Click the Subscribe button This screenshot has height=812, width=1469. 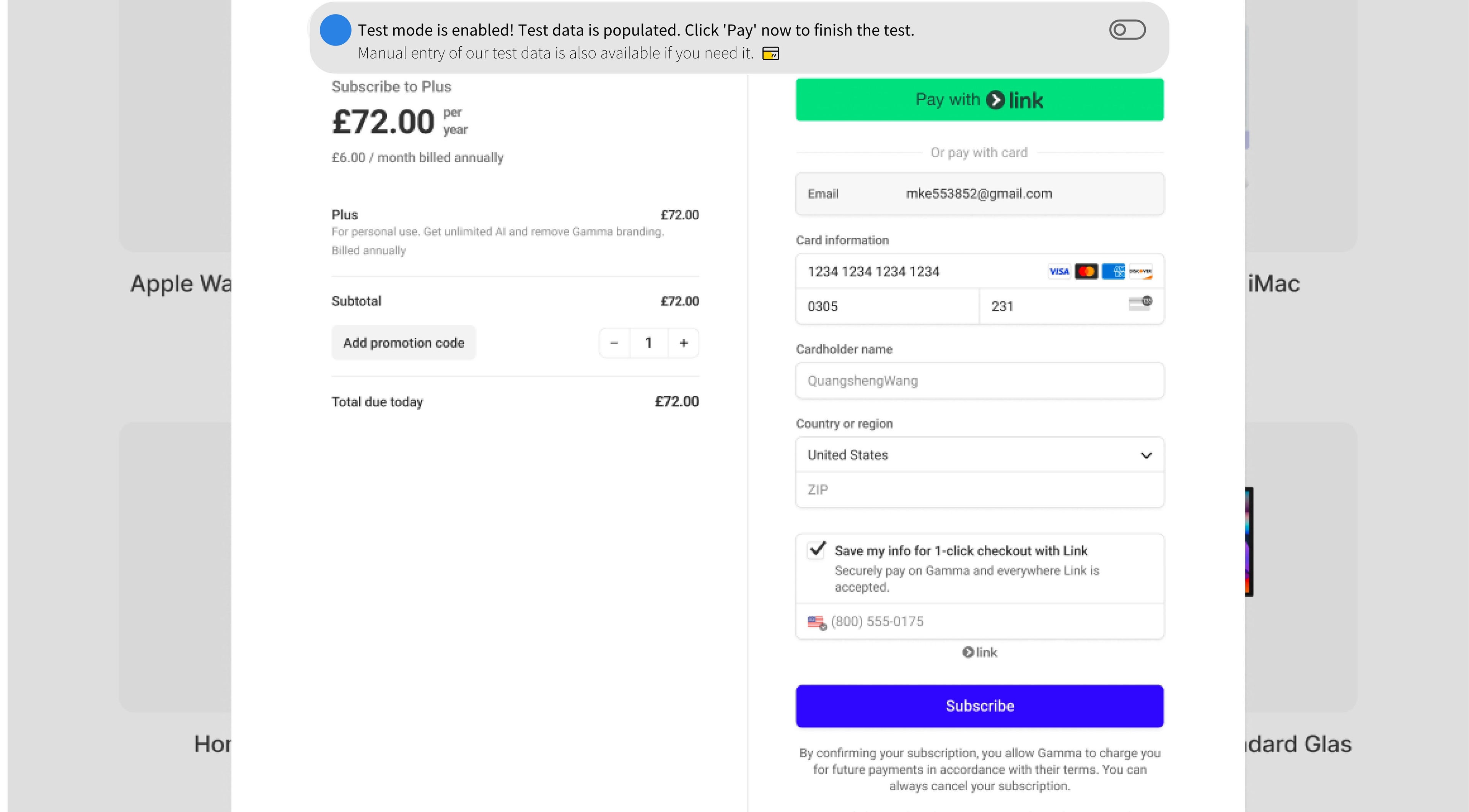[x=979, y=706]
